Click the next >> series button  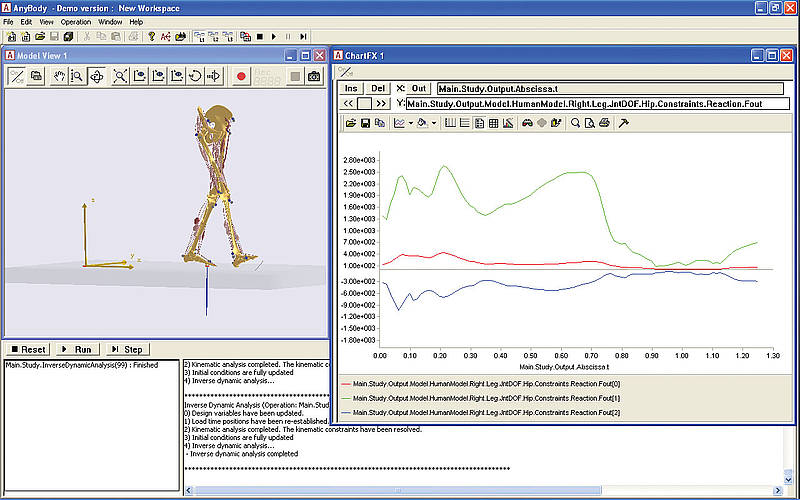(381, 104)
